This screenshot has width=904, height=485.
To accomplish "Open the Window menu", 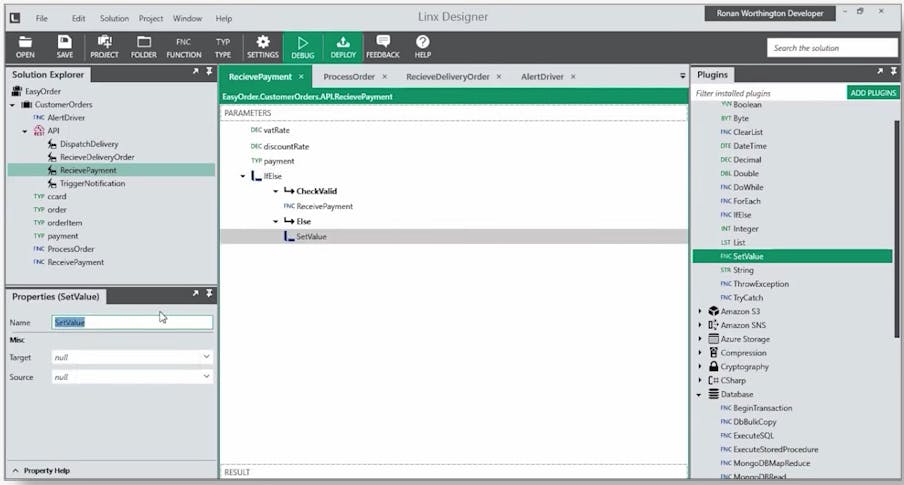I will point(187,18).
